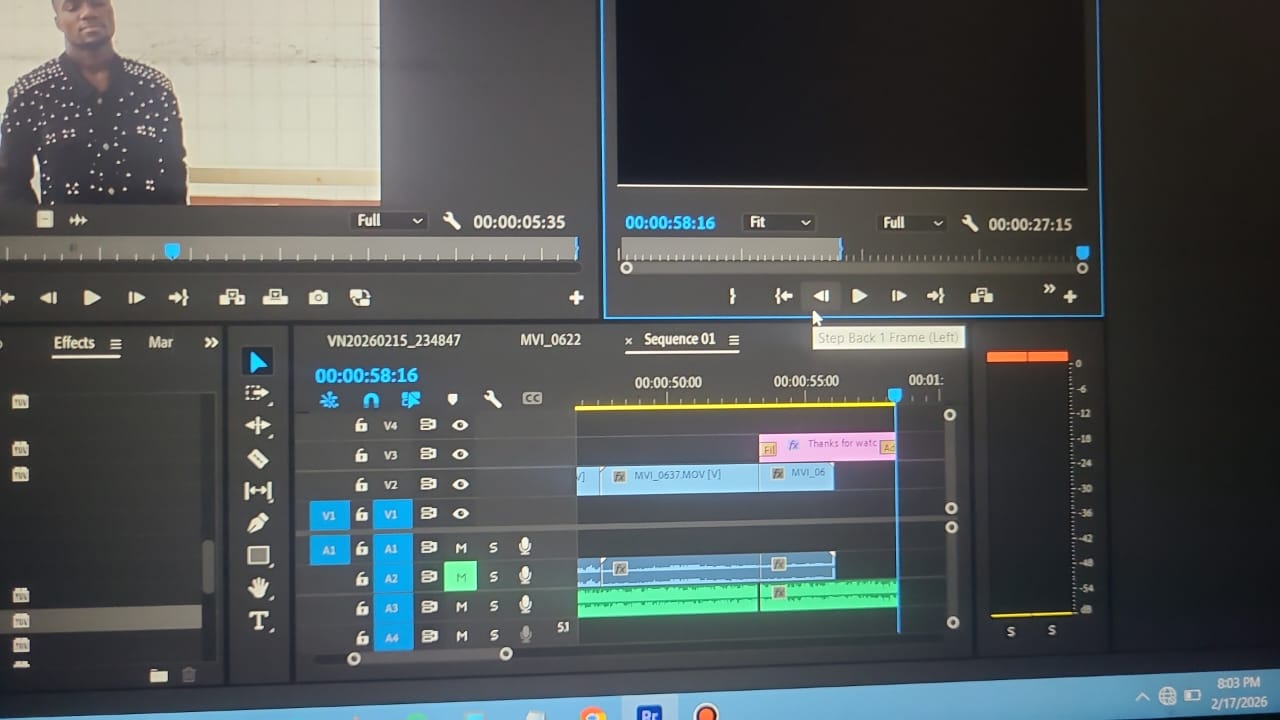Toggle V2 track visibility eye
Image resolution: width=1280 pixels, height=720 pixels.
(x=460, y=484)
